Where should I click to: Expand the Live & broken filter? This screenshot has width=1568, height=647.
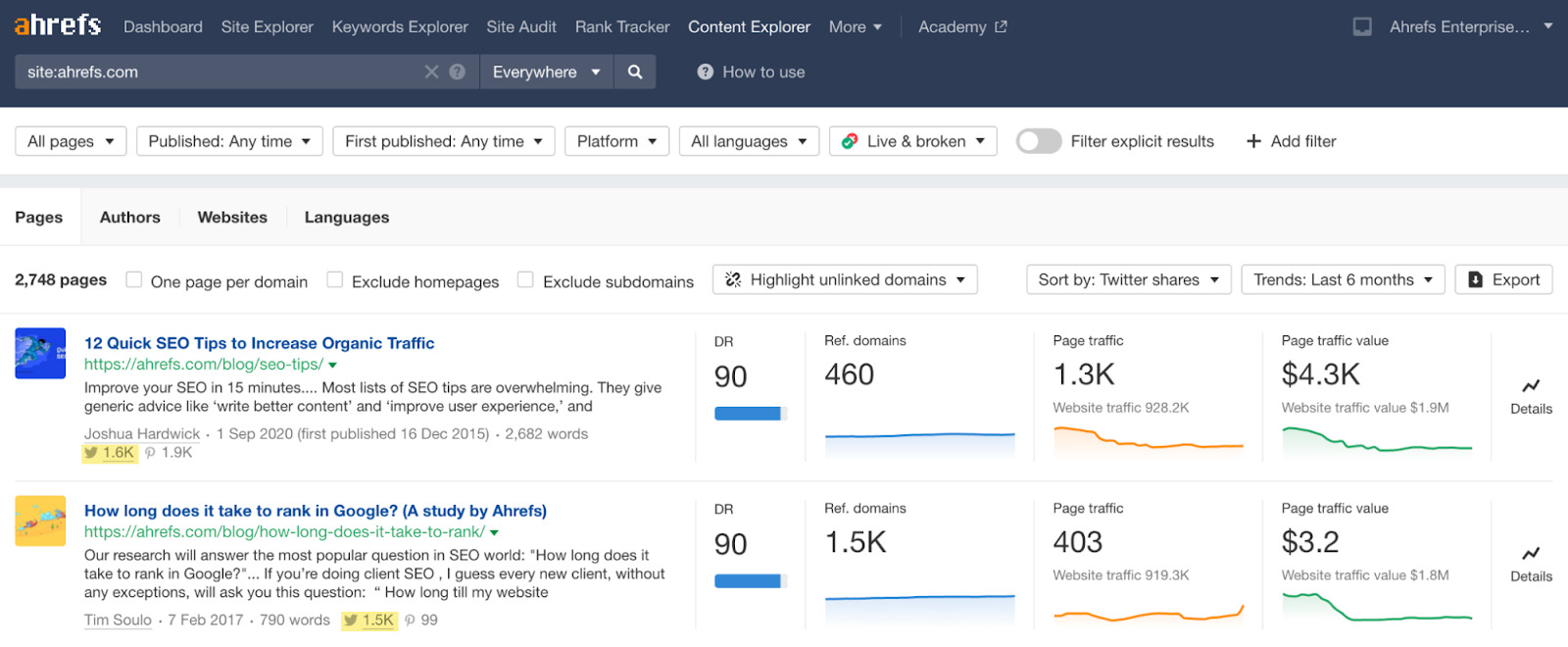click(913, 141)
